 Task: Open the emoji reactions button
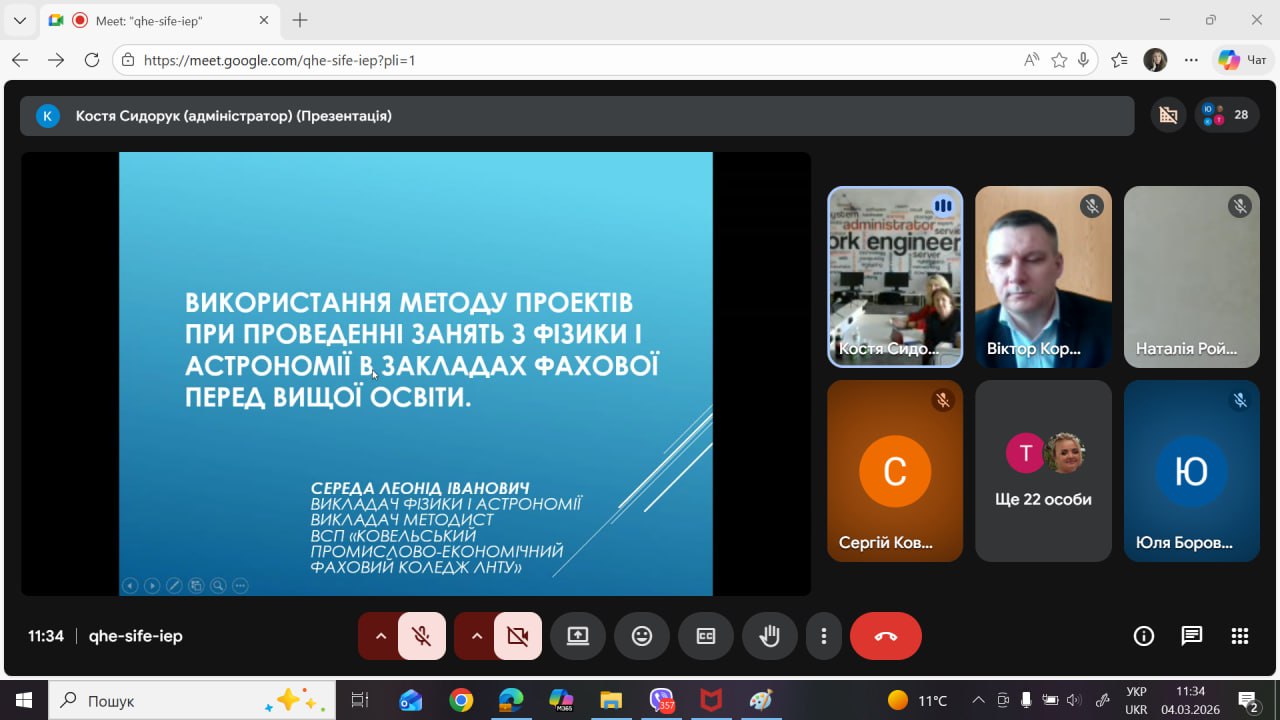coord(642,636)
